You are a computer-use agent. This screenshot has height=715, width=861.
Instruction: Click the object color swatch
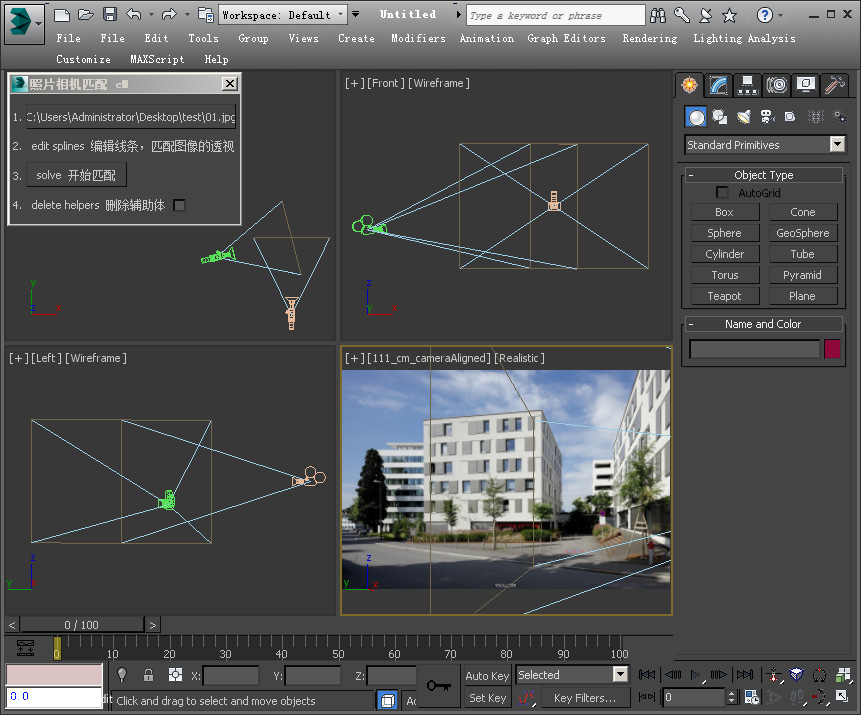tap(832, 349)
